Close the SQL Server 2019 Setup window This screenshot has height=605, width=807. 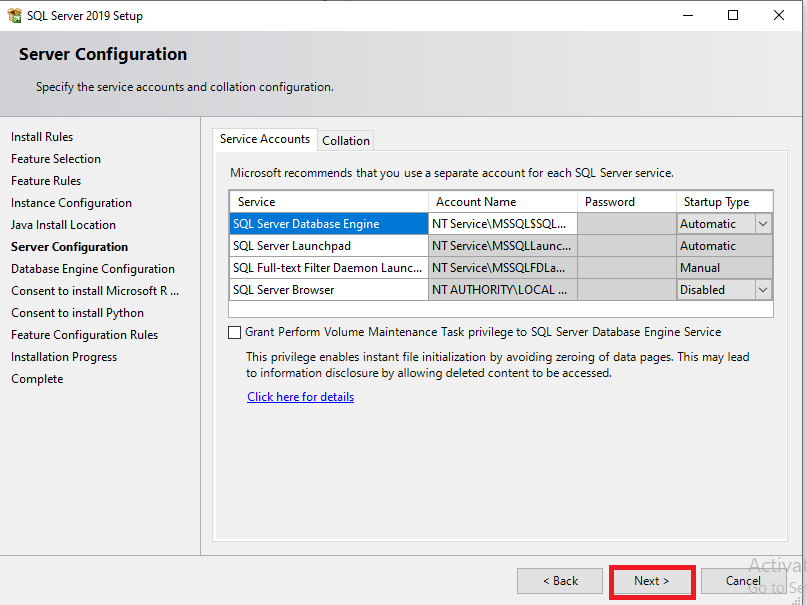click(779, 15)
